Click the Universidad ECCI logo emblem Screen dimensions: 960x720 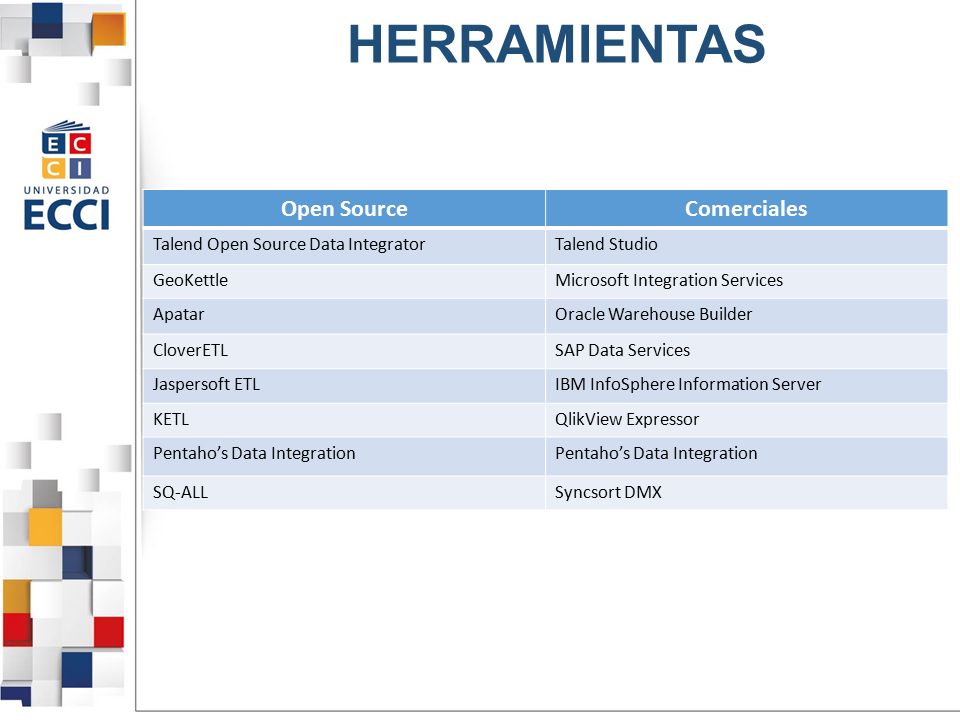[x=67, y=149]
